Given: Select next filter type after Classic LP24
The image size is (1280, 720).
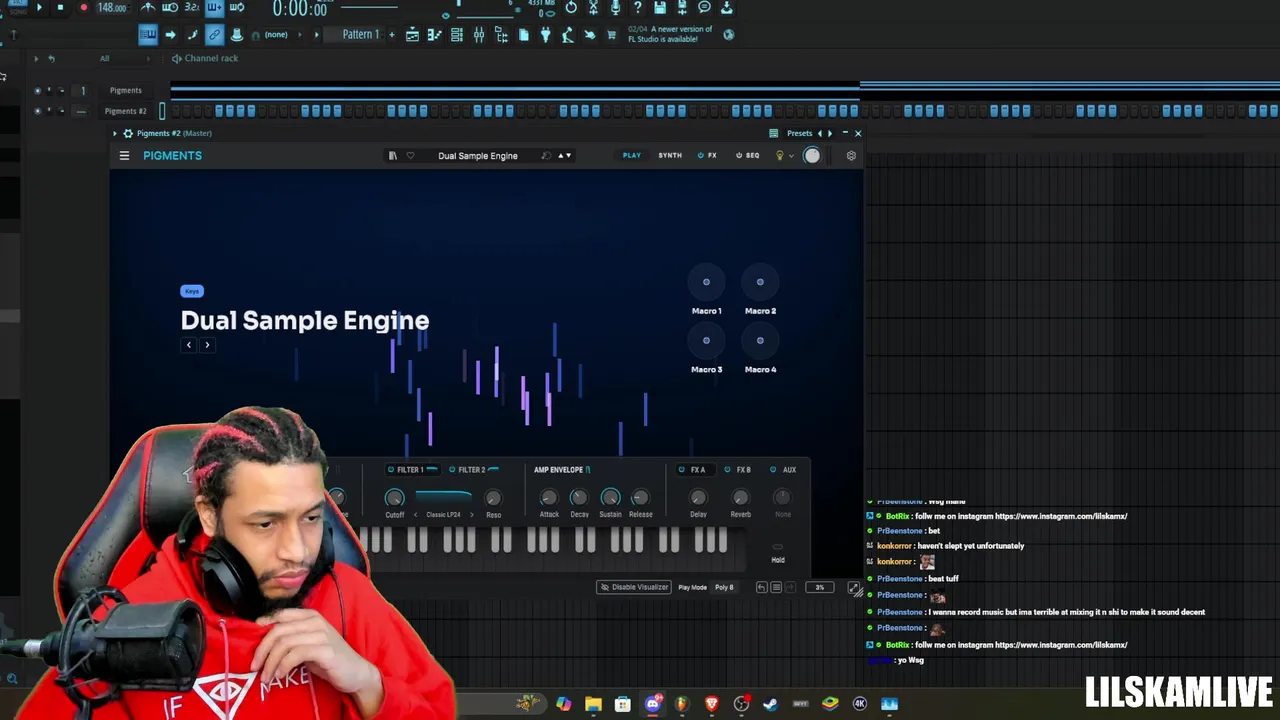Looking at the screenshot, I should point(471,515).
